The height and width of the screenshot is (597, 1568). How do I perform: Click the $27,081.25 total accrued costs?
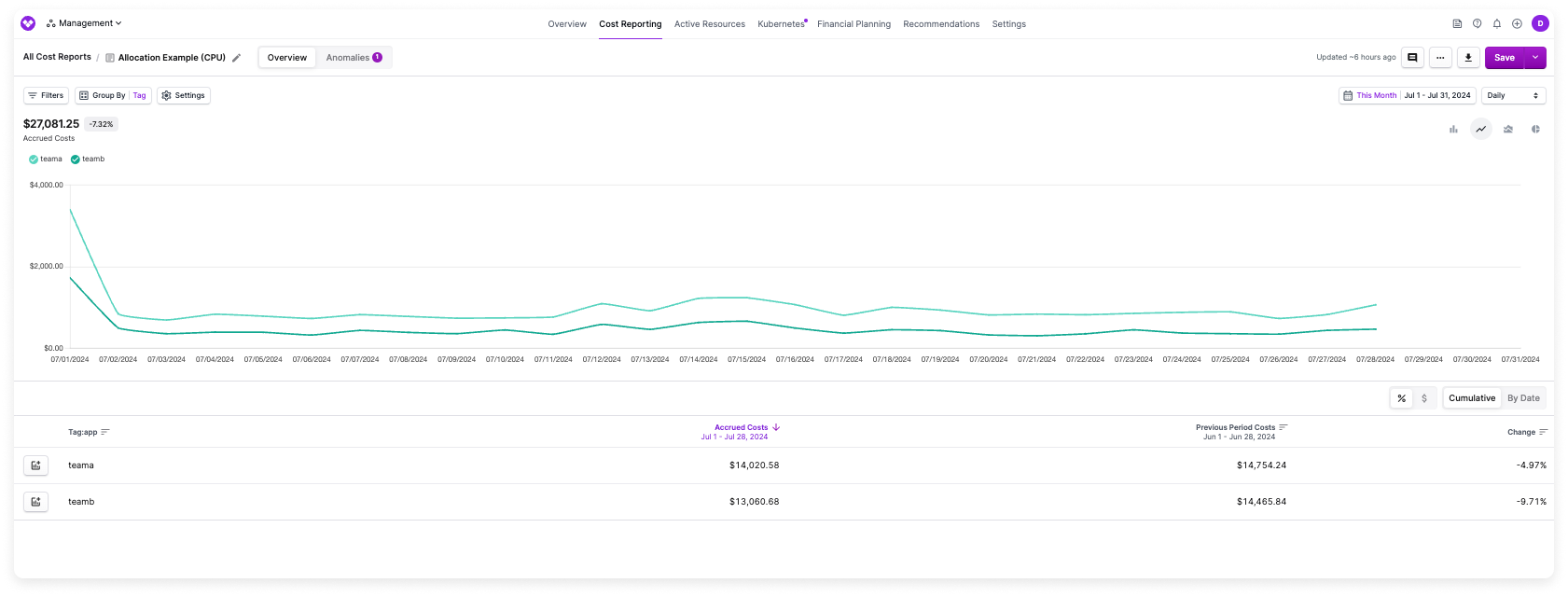pos(51,124)
